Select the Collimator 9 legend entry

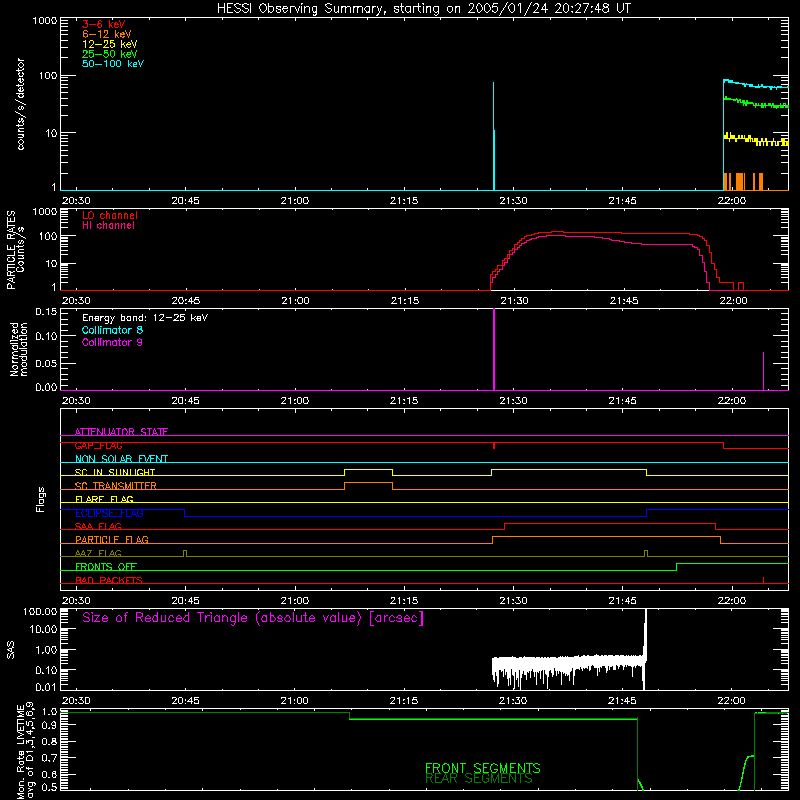[112, 342]
